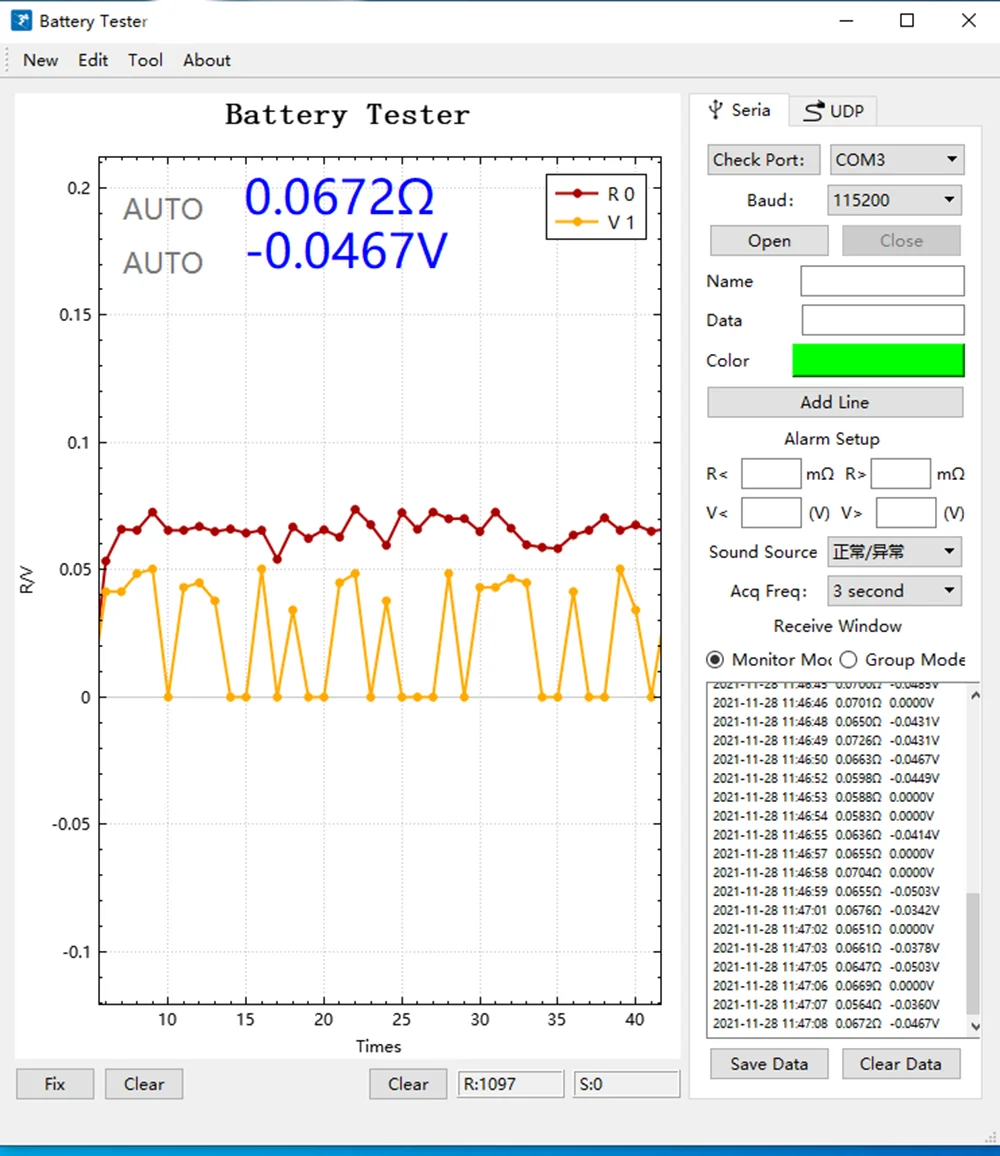Image resolution: width=1000 pixels, height=1156 pixels.
Task: Maximize the Battery Tester window
Action: point(907,21)
